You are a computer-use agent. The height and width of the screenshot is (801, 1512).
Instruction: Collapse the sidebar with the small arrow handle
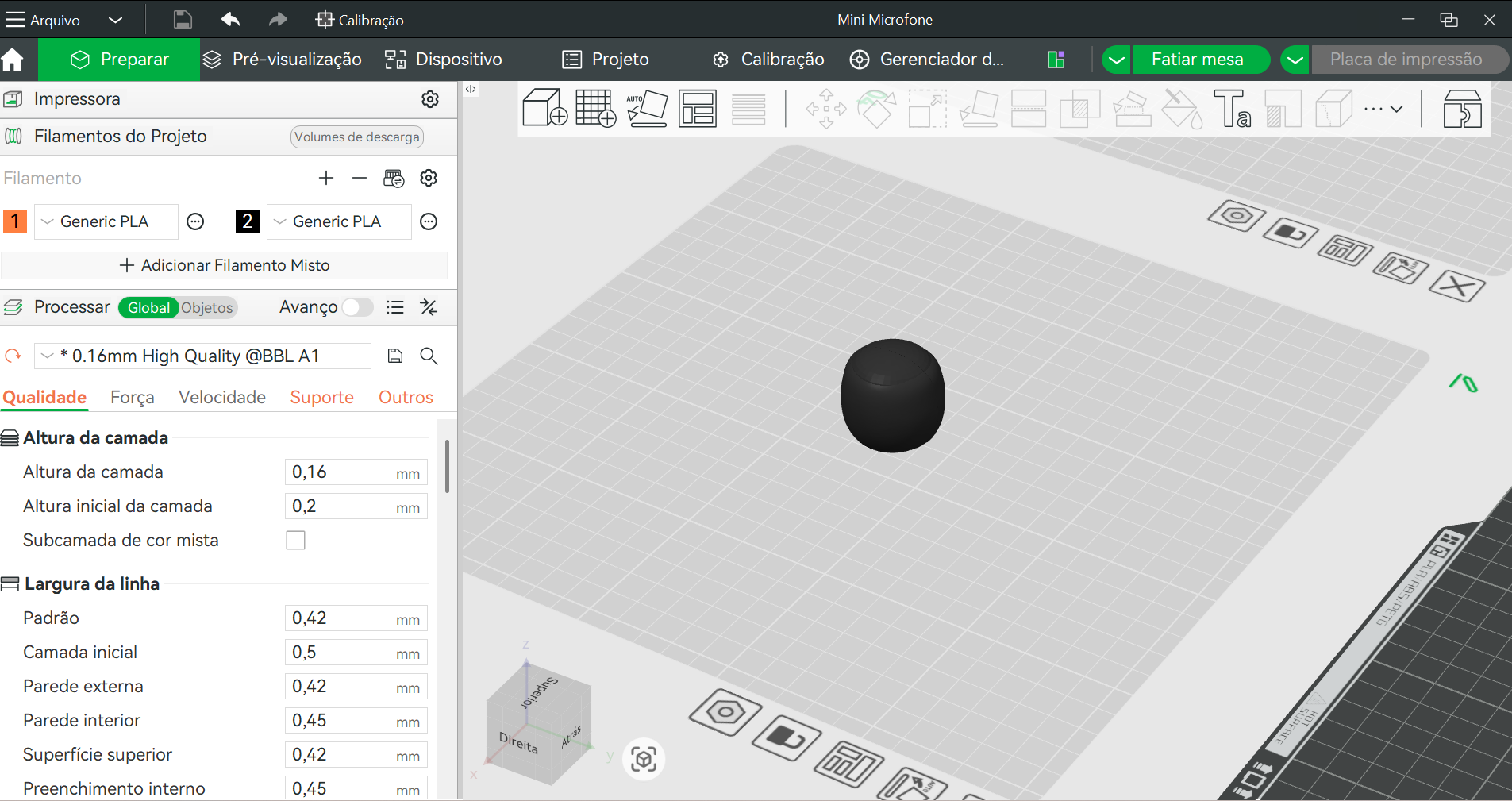pos(471,89)
